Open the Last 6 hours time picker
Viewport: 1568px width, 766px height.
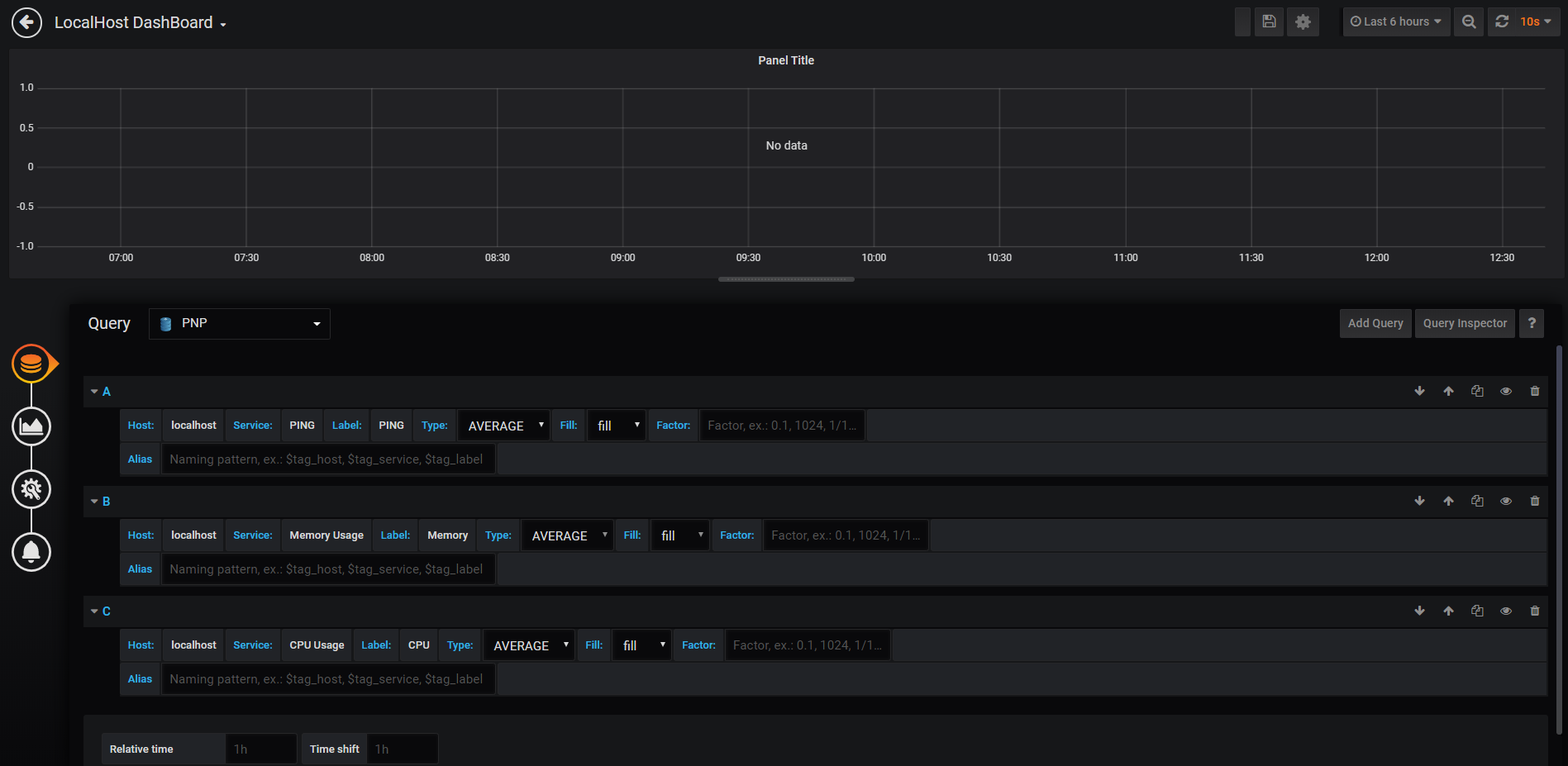1394,22
